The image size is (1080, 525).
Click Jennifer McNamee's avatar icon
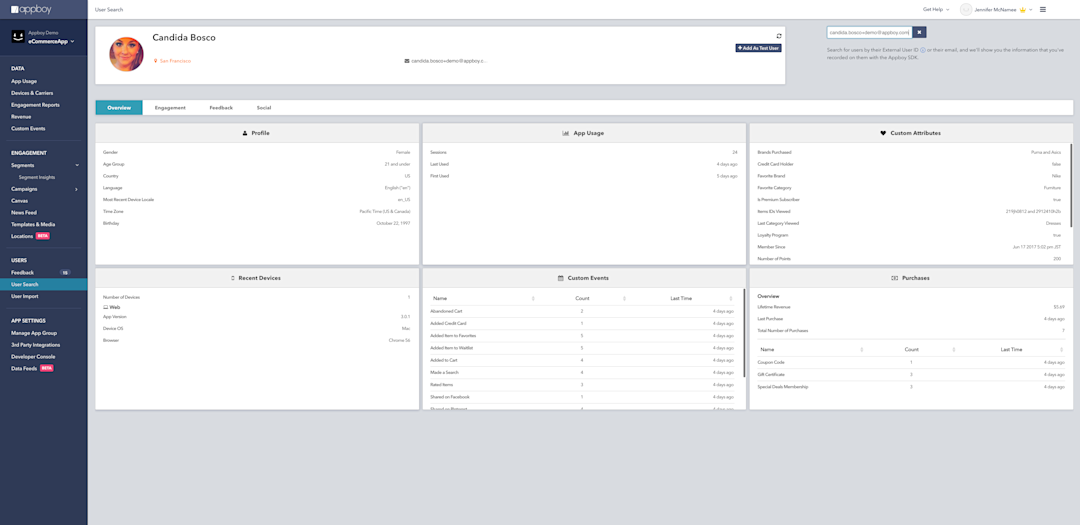click(966, 10)
